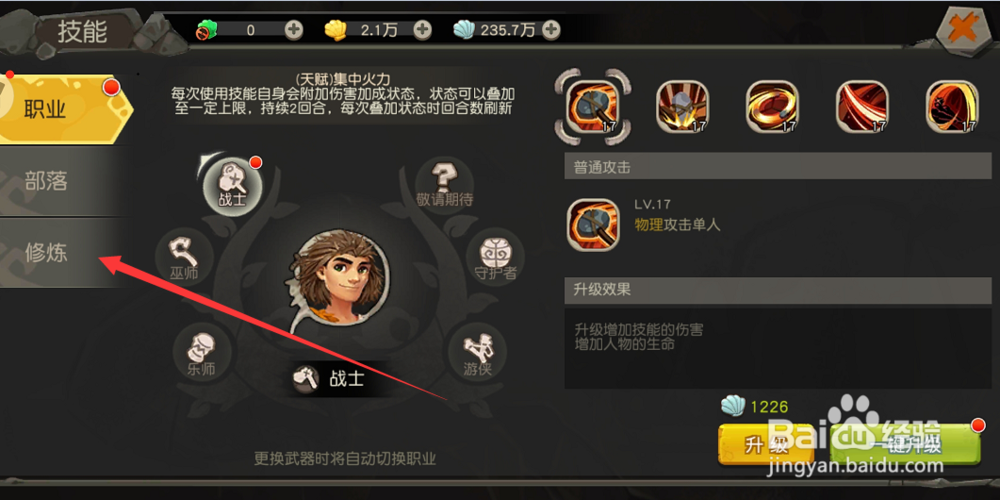The height and width of the screenshot is (500, 1000).
Task: Select the last skill in top row
Action: tap(952, 106)
